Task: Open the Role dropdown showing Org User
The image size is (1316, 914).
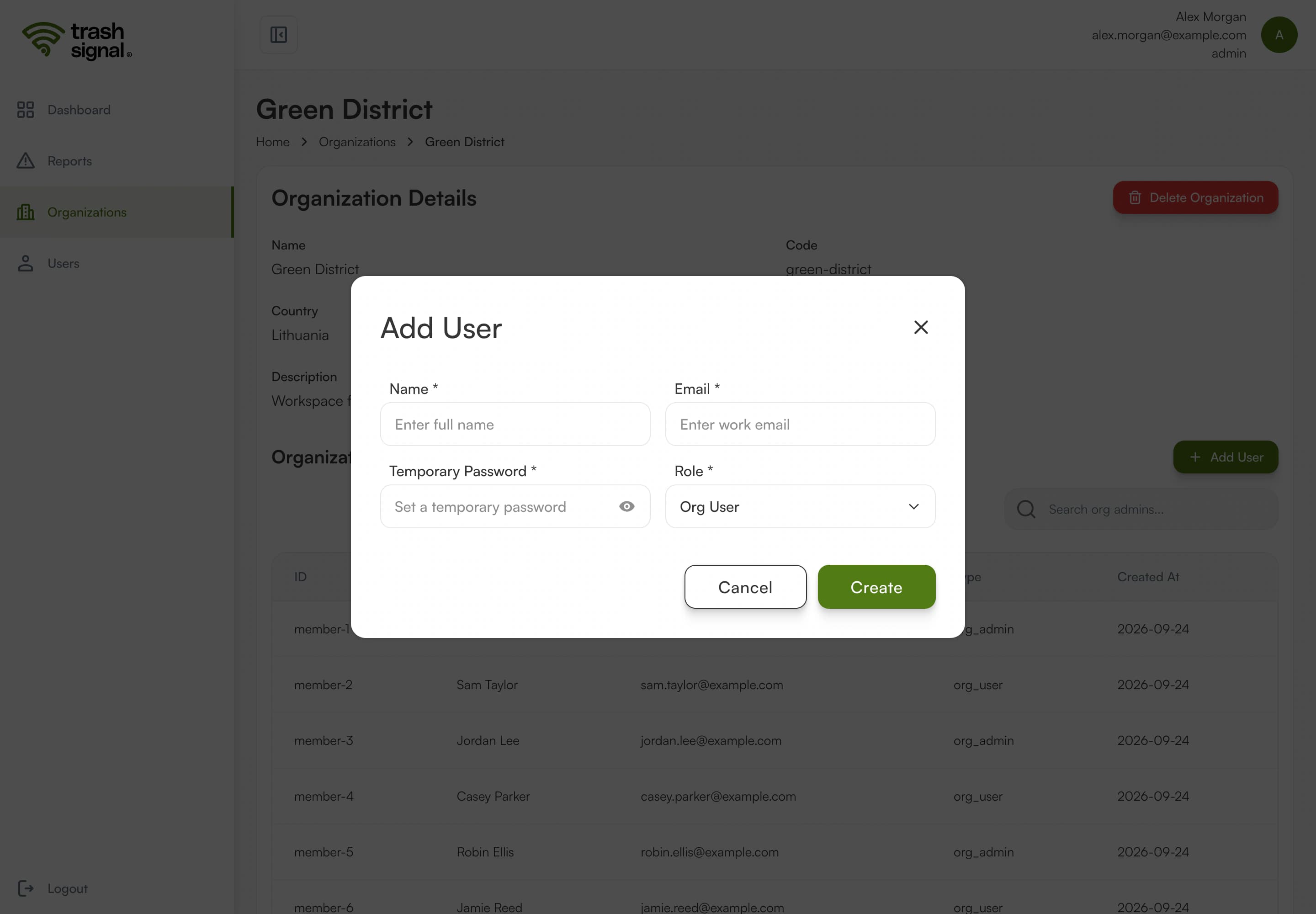Action: click(800, 507)
